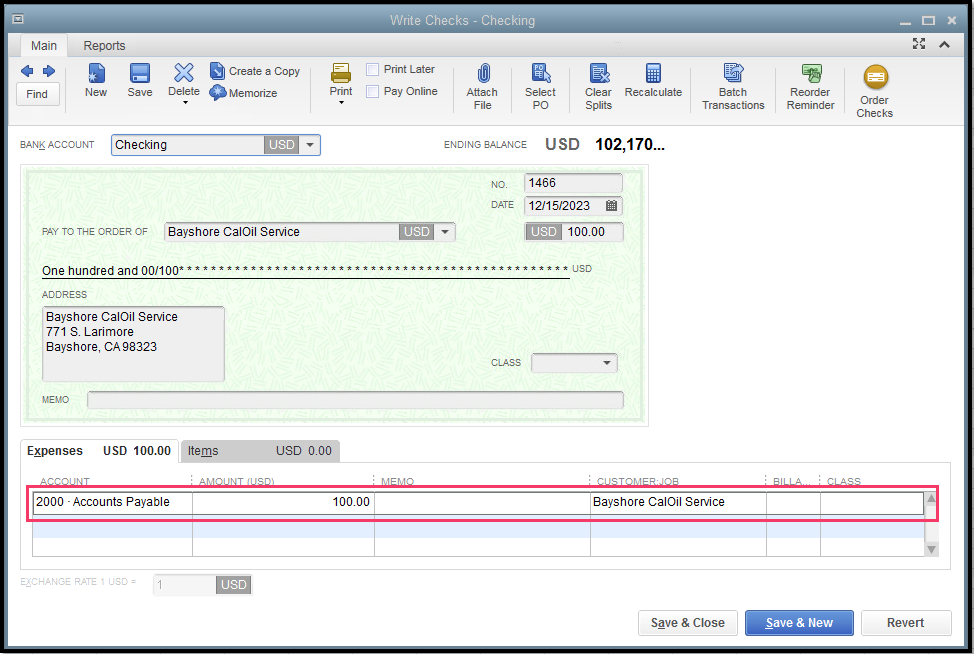Go to next check with right arrow
The image size is (974, 654).
tap(49, 71)
